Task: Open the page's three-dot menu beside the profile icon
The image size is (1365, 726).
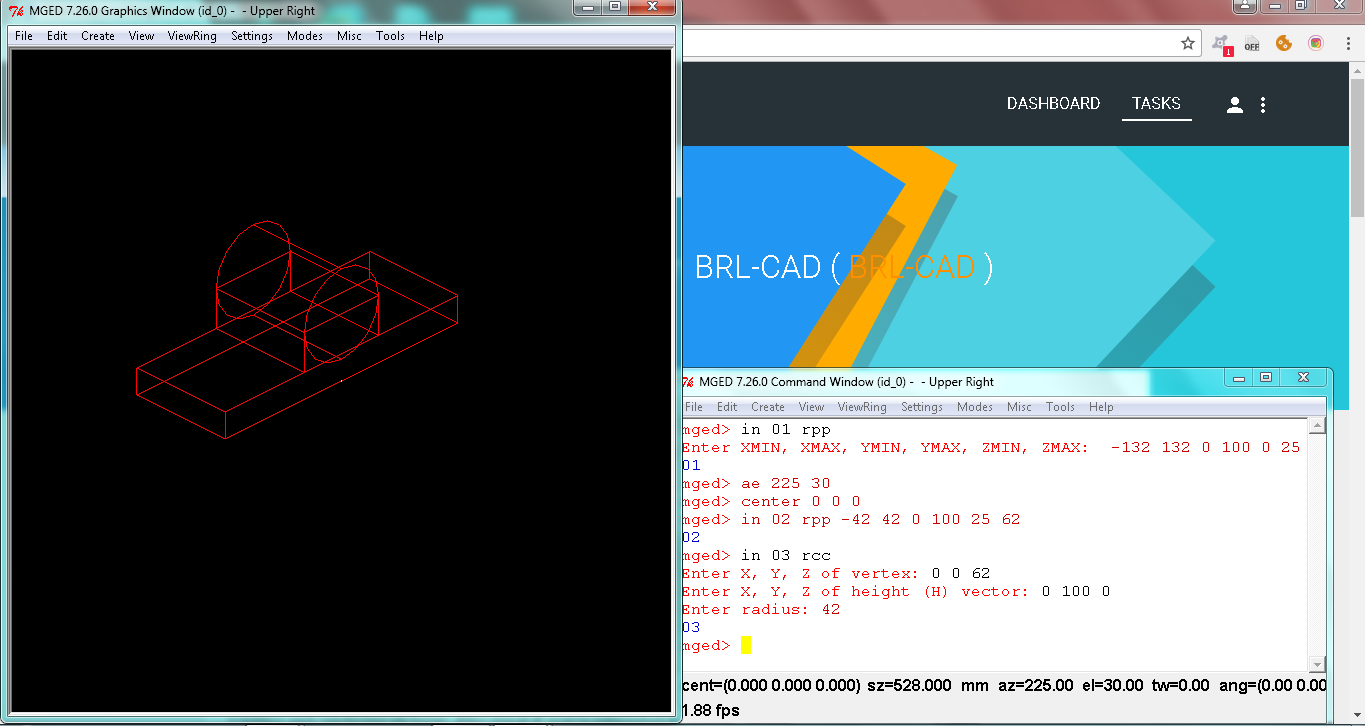Action: (1263, 104)
